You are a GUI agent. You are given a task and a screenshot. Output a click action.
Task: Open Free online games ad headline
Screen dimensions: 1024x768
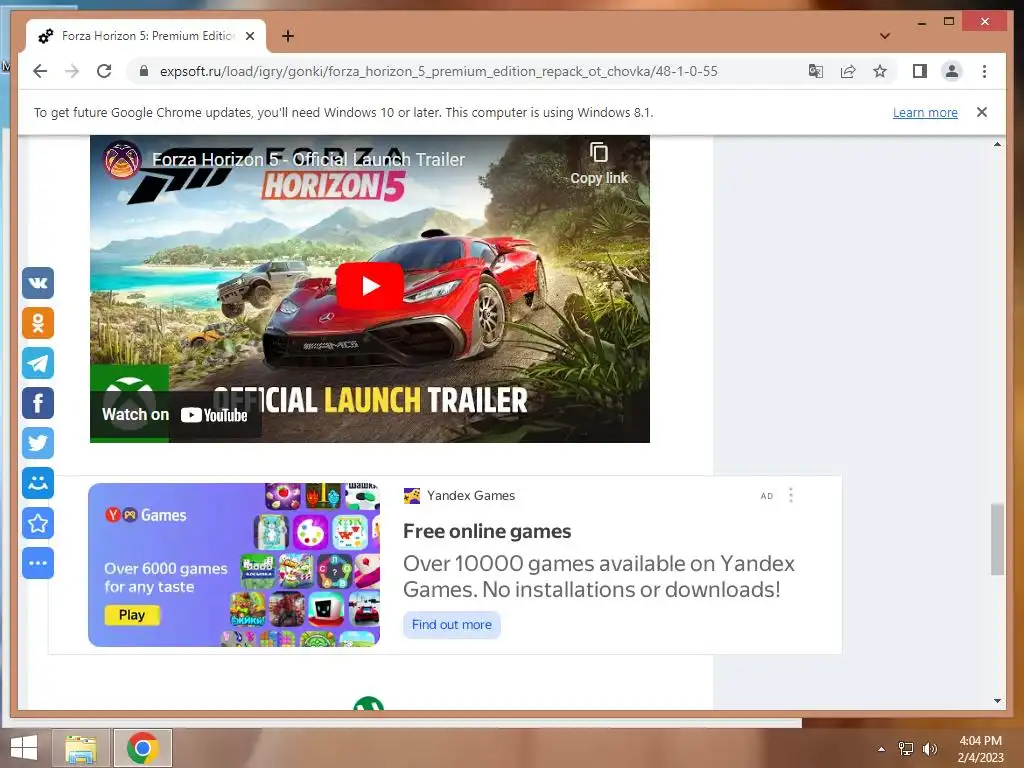click(x=487, y=532)
